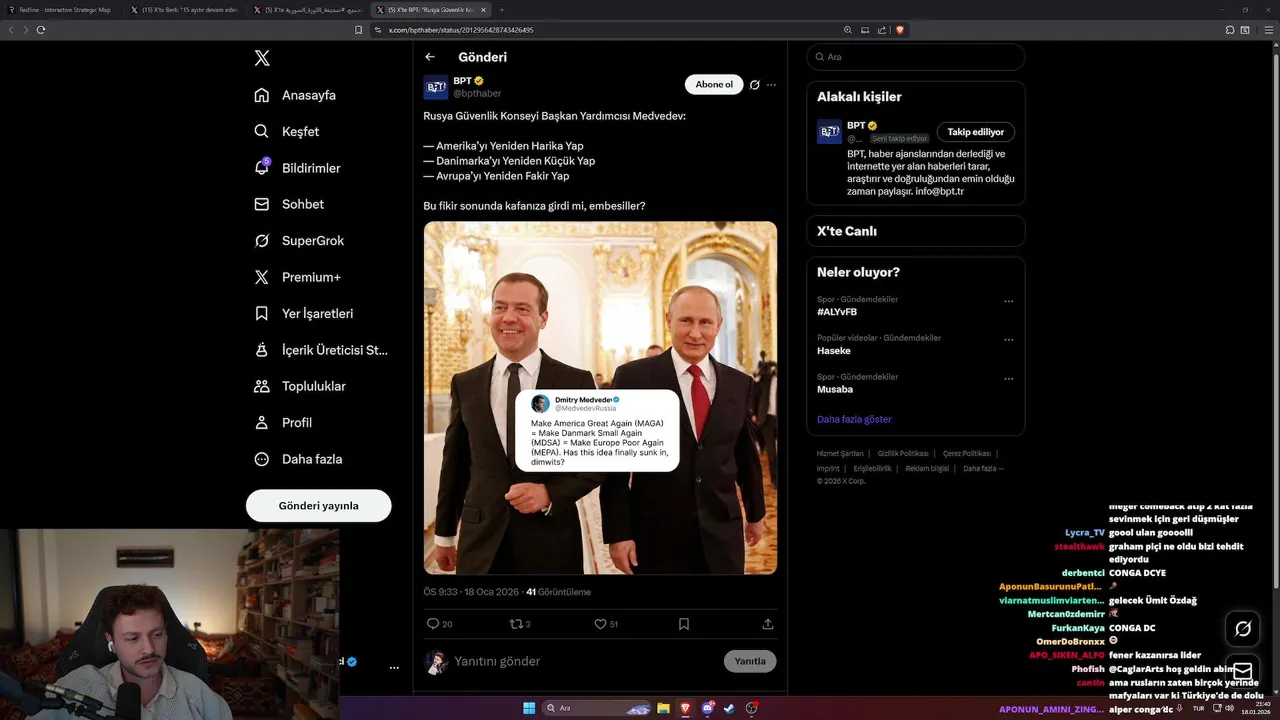Open Anasayfa from the sidebar
The image size is (1280, 720).
pyautogui.click(x=295, y=95)
